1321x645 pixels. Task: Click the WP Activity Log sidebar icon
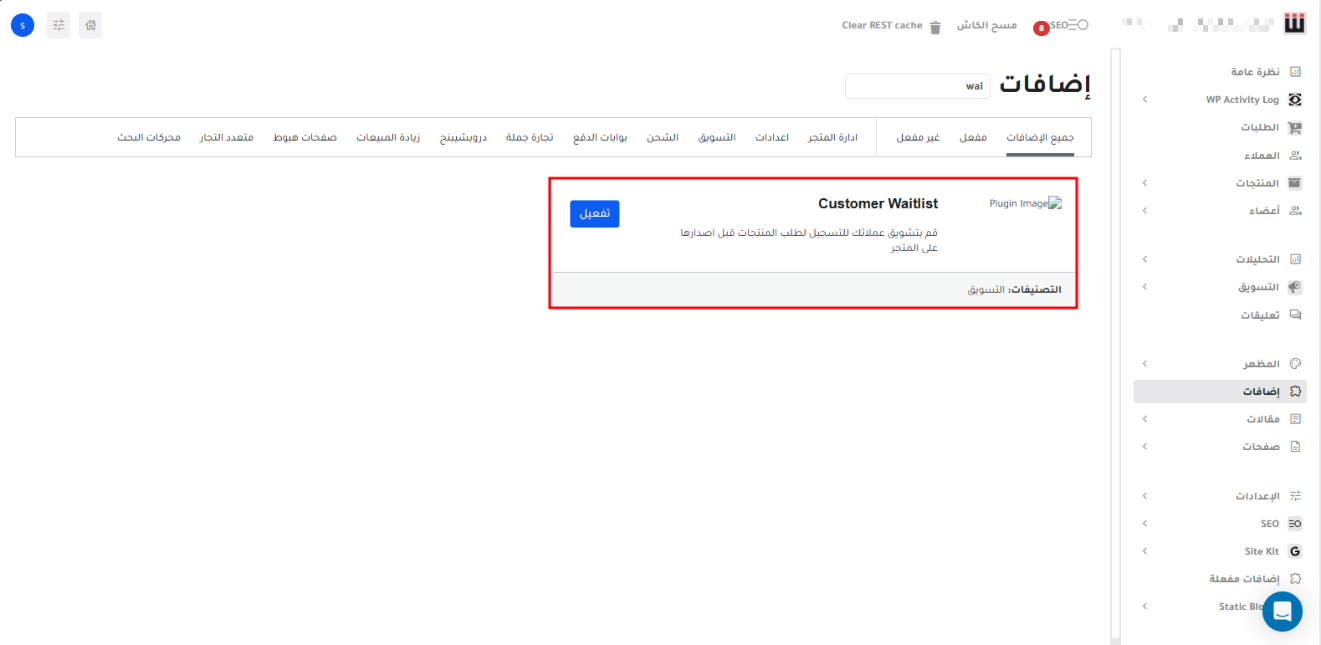click(x=1295, y=100)
